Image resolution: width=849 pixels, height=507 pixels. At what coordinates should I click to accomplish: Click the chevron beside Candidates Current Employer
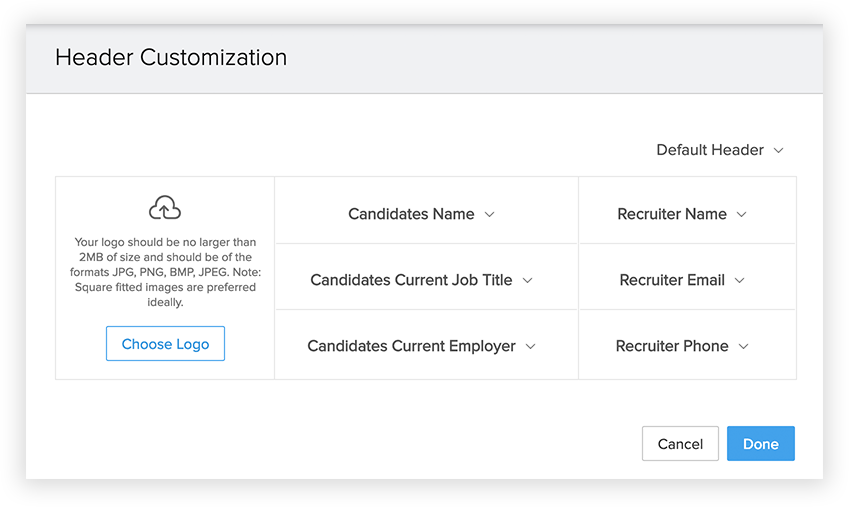(x=531, y=347)
